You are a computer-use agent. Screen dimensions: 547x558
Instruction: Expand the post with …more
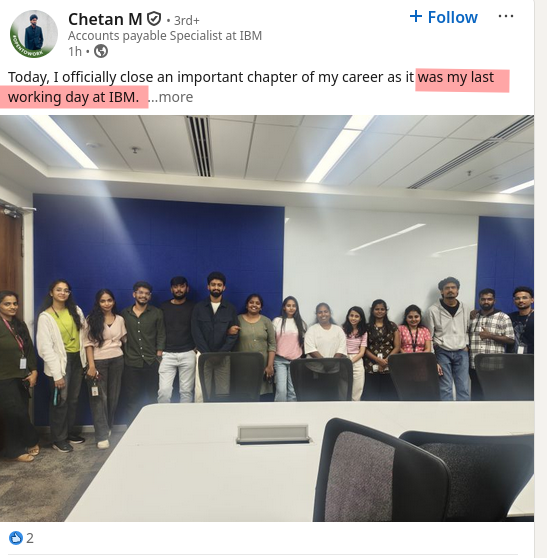[171, 97]
